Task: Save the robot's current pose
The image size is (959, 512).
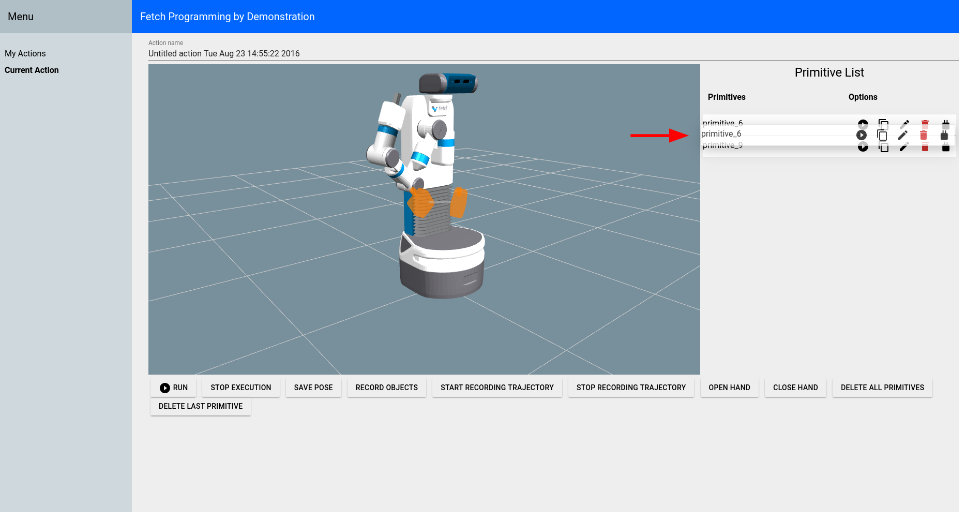Action: point(314,387)
